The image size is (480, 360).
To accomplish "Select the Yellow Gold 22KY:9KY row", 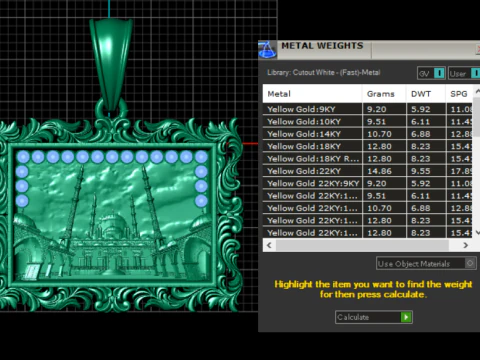I will click(367, 183).
